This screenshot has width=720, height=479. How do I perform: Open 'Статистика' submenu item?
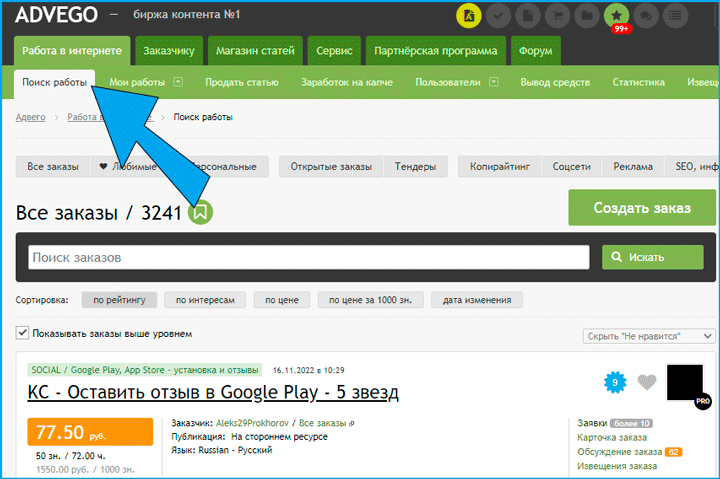[x=639, y=82]
